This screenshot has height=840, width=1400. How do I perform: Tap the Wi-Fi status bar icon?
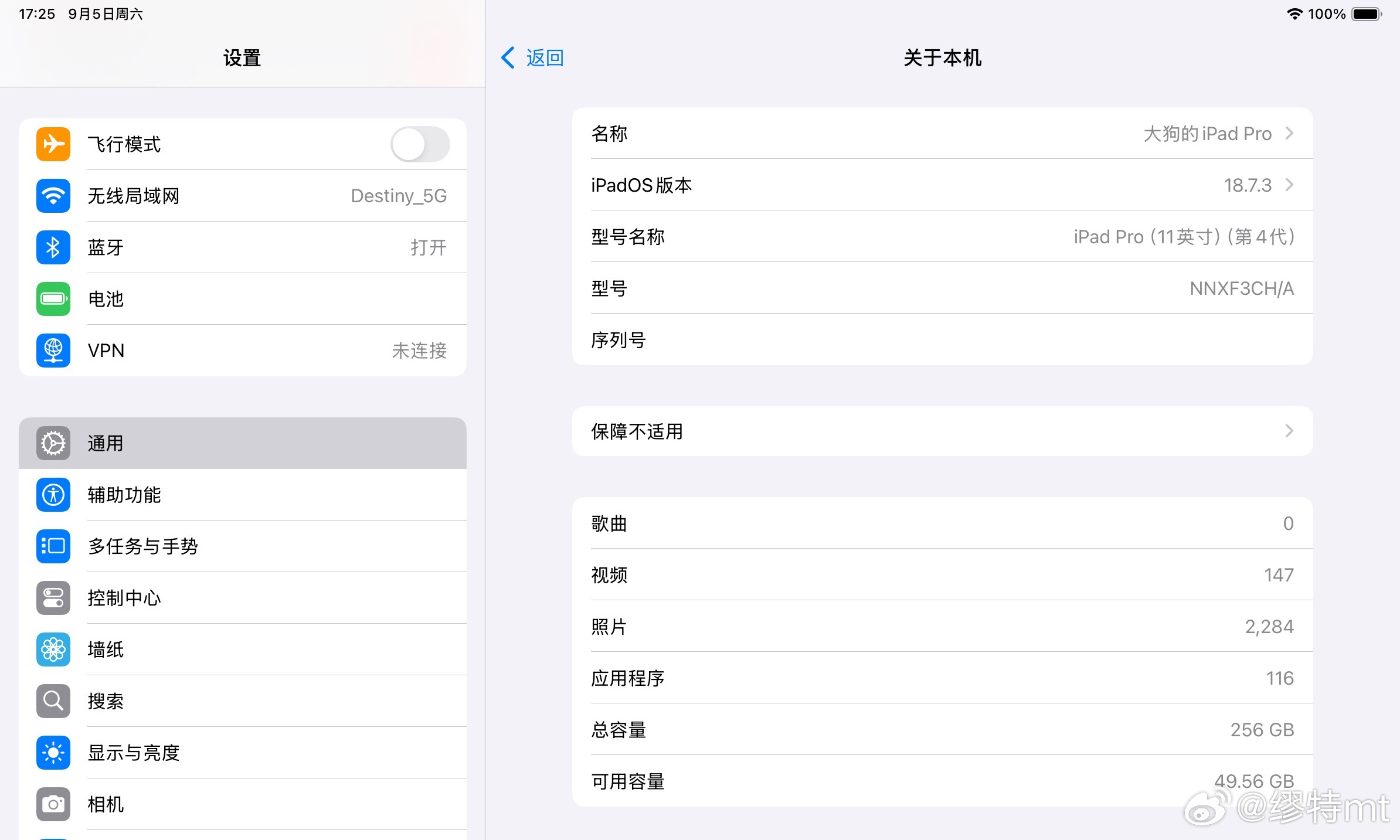pyautogui.click(x=1294, y=14)
